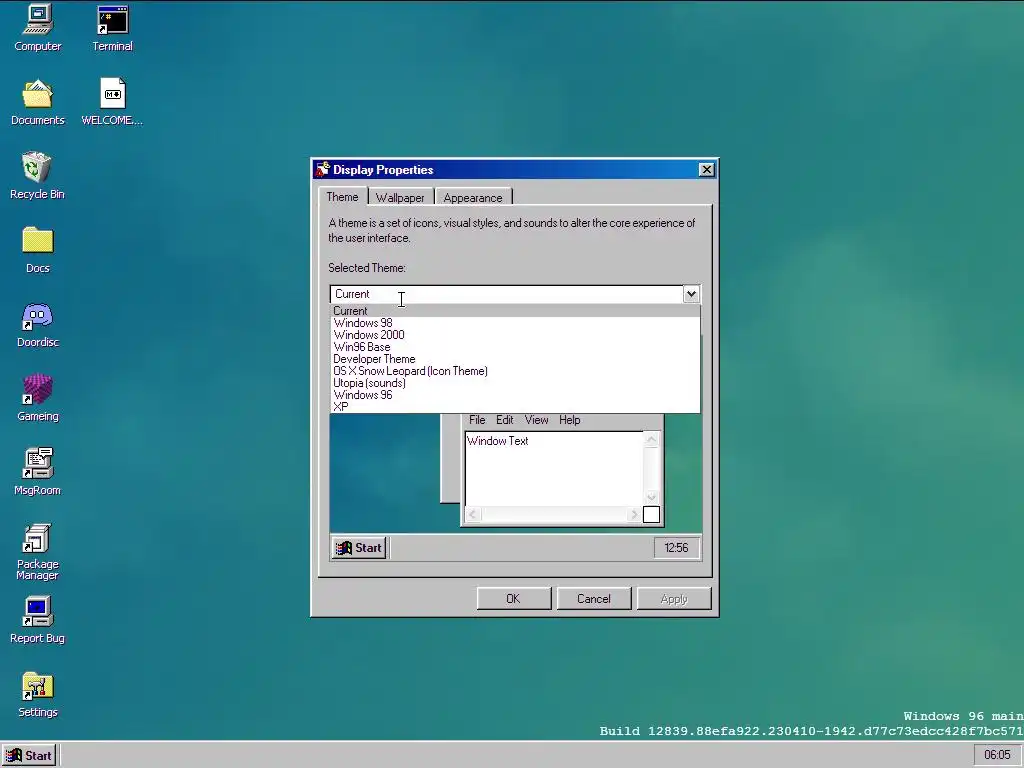1024x768 pixels.
Task: Click the Help menu in preview window
Action: tap(569, 420)
